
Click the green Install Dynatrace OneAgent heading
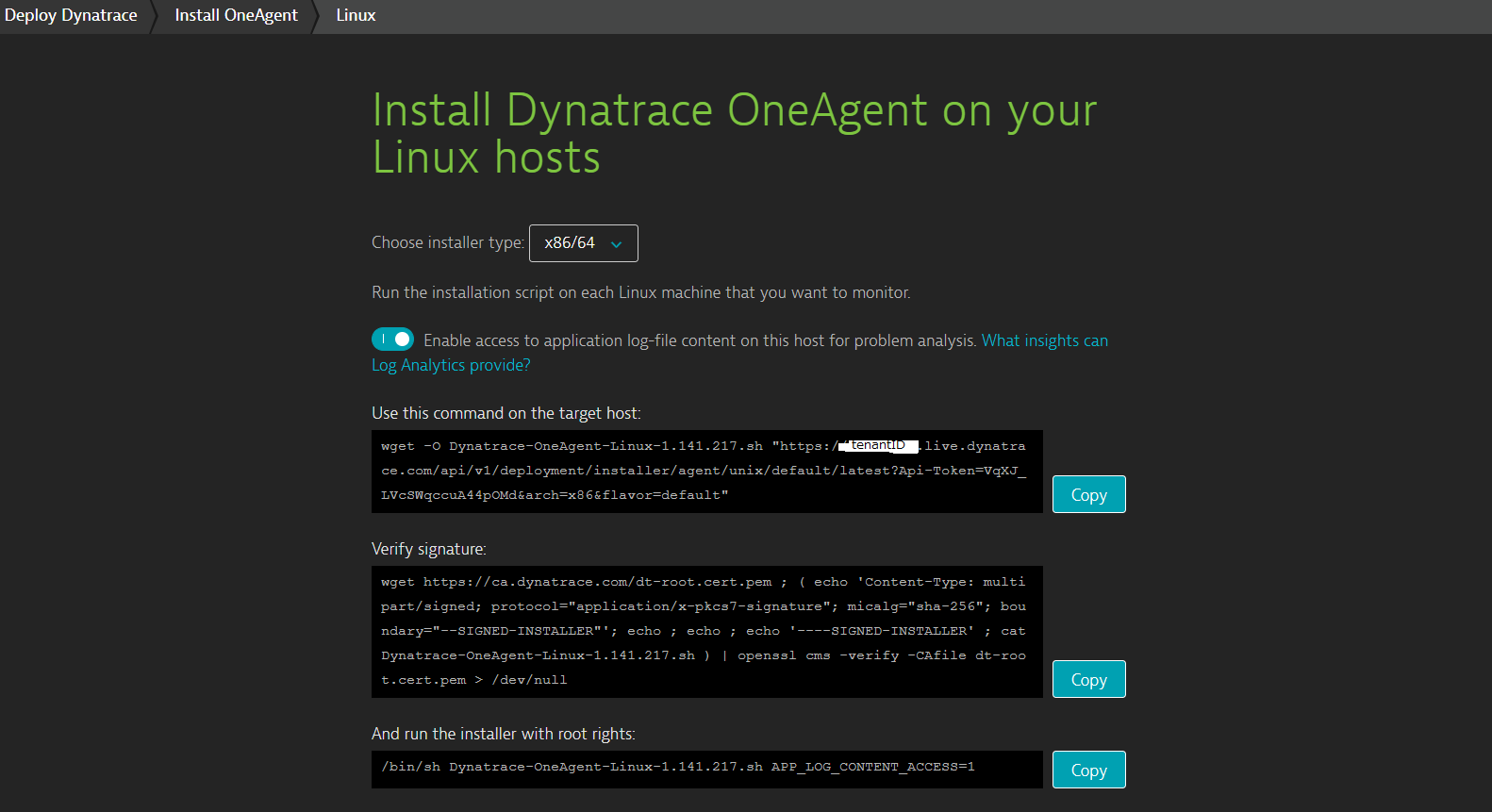[734, 134]
